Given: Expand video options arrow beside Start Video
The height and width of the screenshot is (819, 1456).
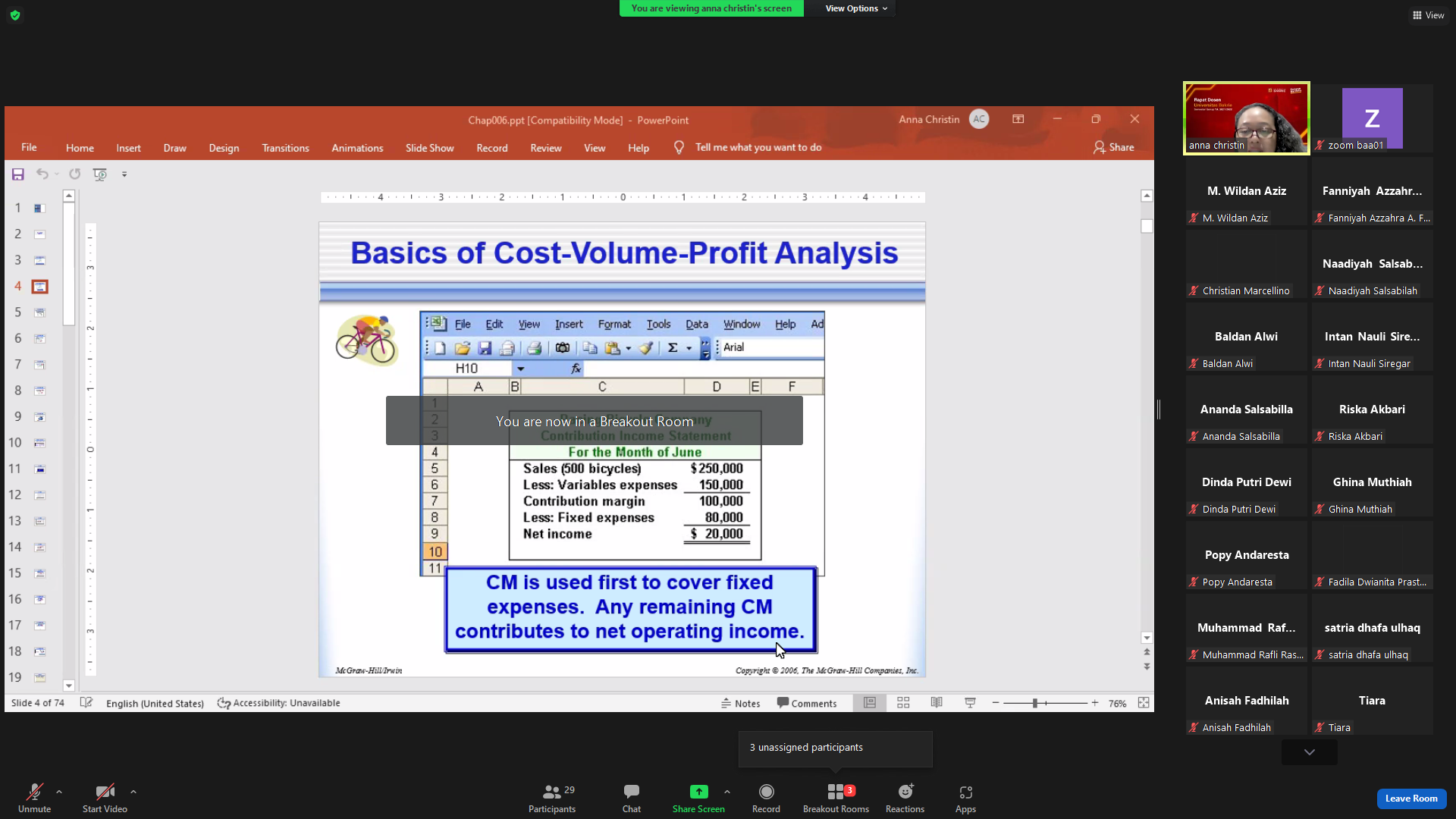Looking at the screenshot, I should pos(133,792).
